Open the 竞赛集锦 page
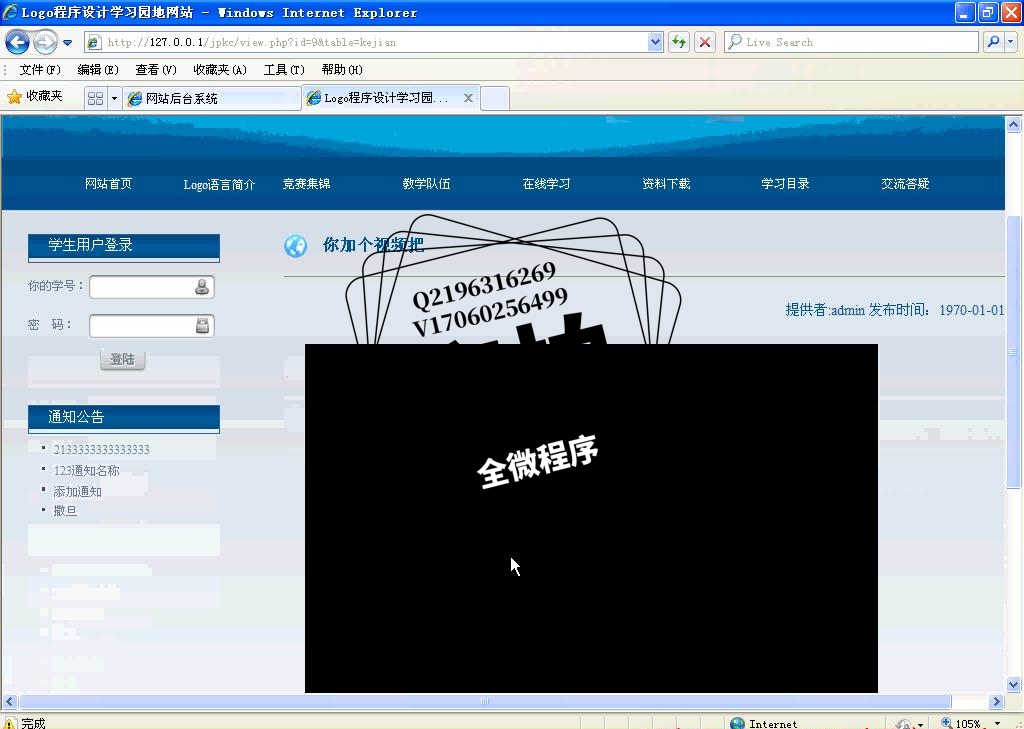The height and width of the screenshot is (729, 1024). tap(306, 184)
